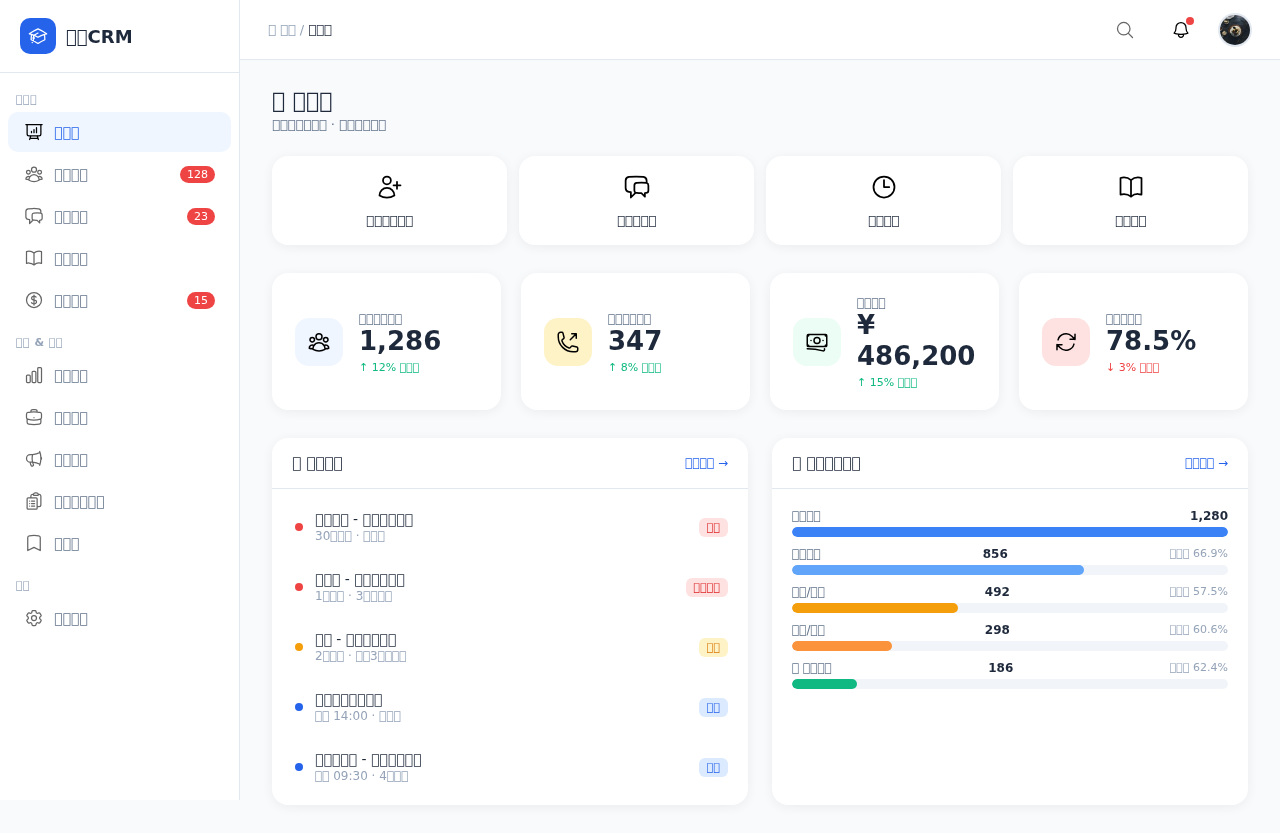Open the sidebar item with open book icon
1280x833 pixels.
(x=119, y=258)
